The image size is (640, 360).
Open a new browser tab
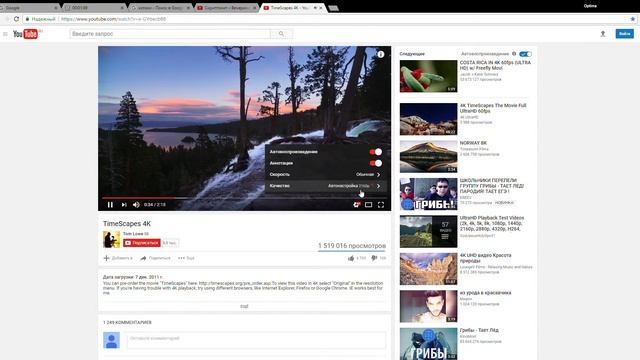333,8
